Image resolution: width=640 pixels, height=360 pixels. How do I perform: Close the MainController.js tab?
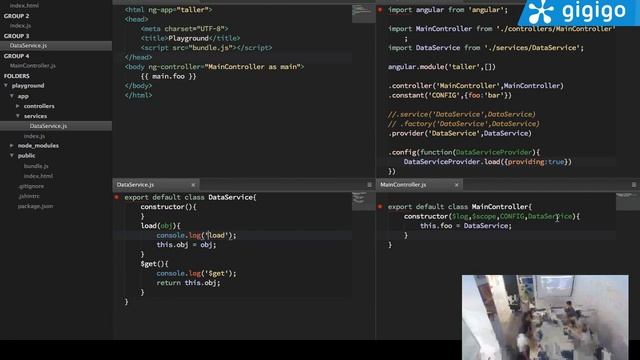pos(456,185)
